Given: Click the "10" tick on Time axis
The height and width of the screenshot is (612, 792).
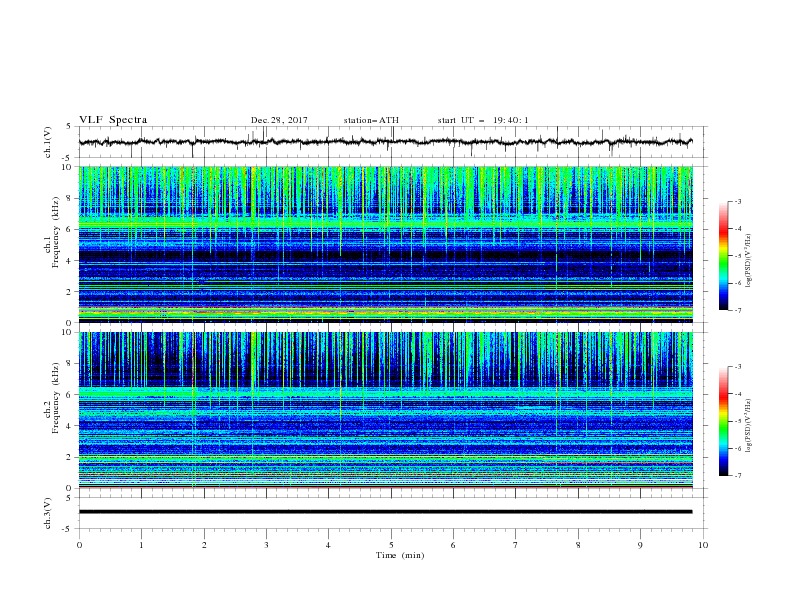Looking at the screenshot, I should (703, 545).
